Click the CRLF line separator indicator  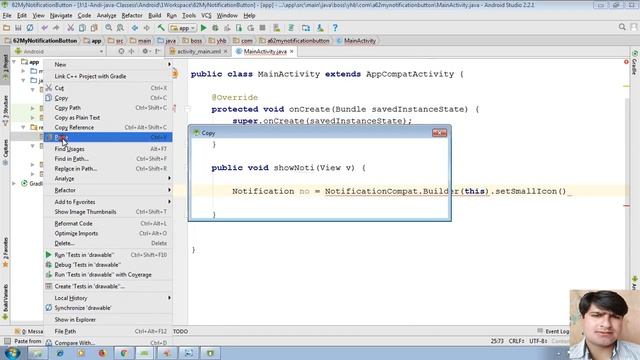click(516, 341)
